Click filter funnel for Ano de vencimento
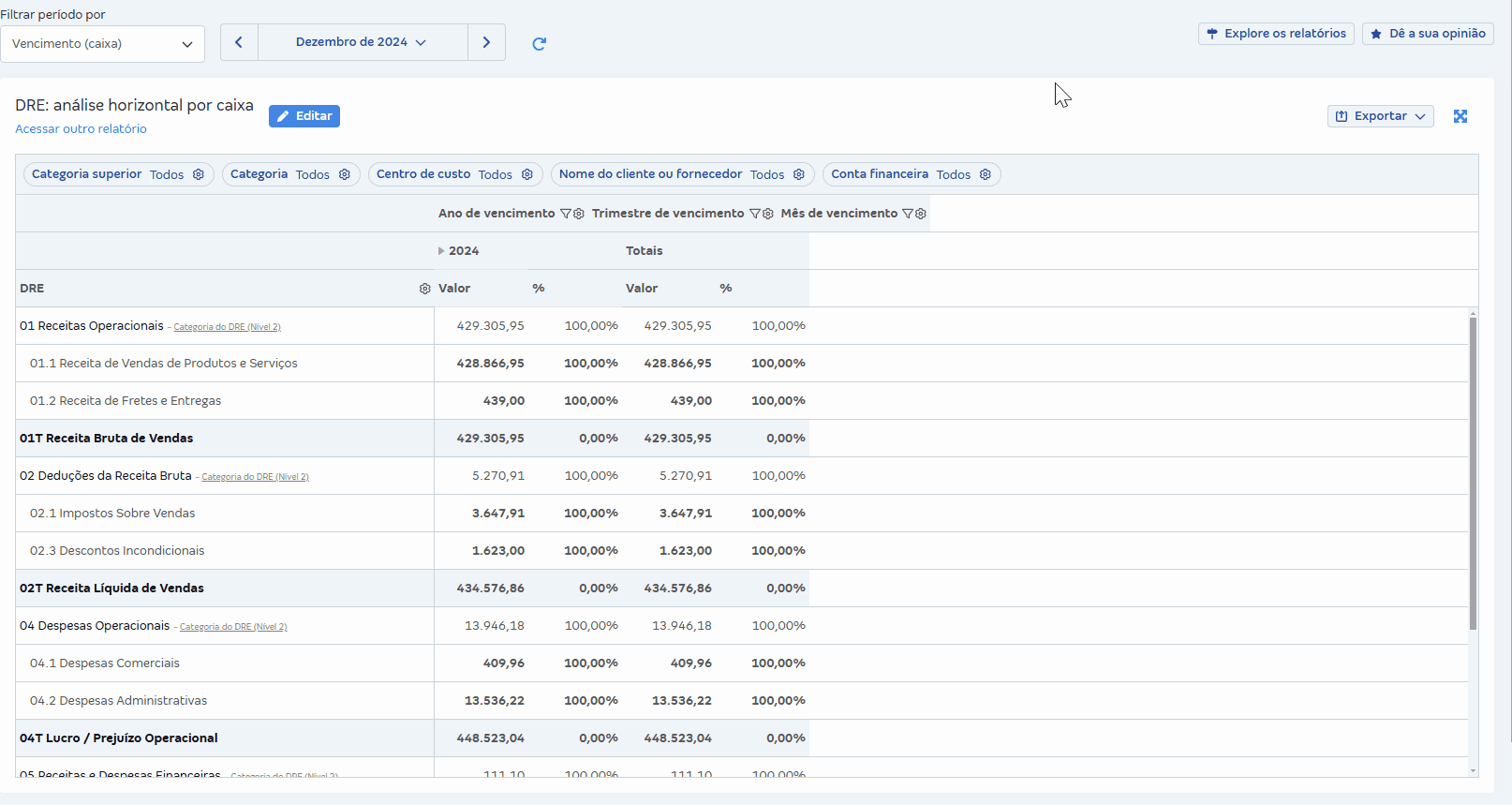1512x805 pixels. pyautogui.click(x=565, y=214)
